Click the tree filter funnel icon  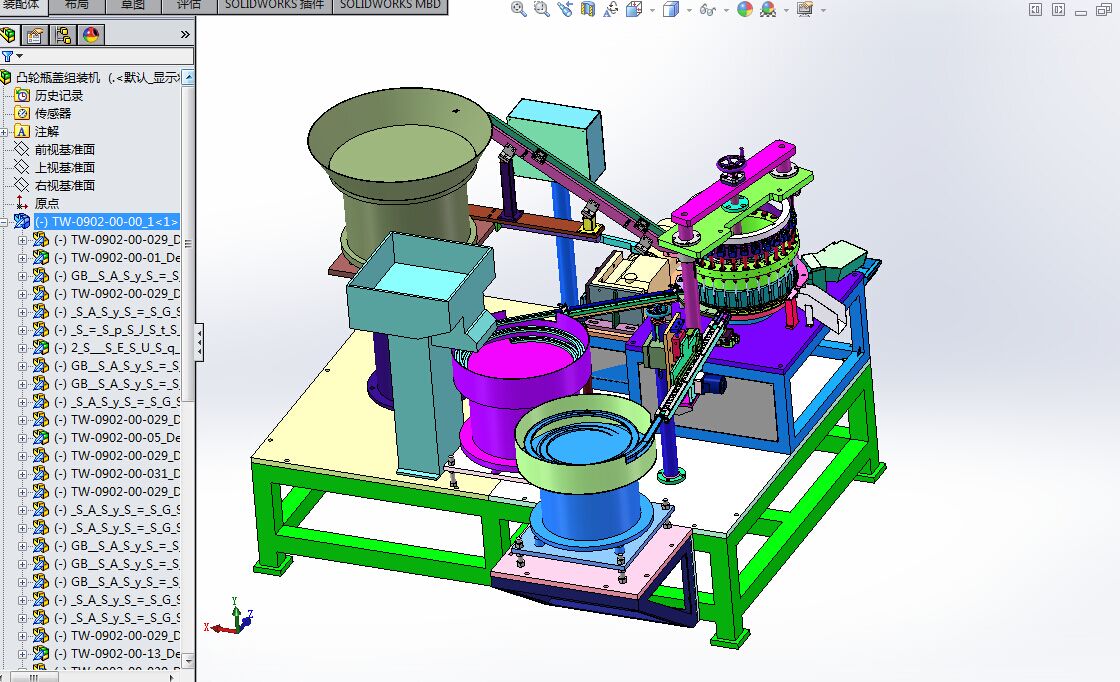(x=8, y=56)
